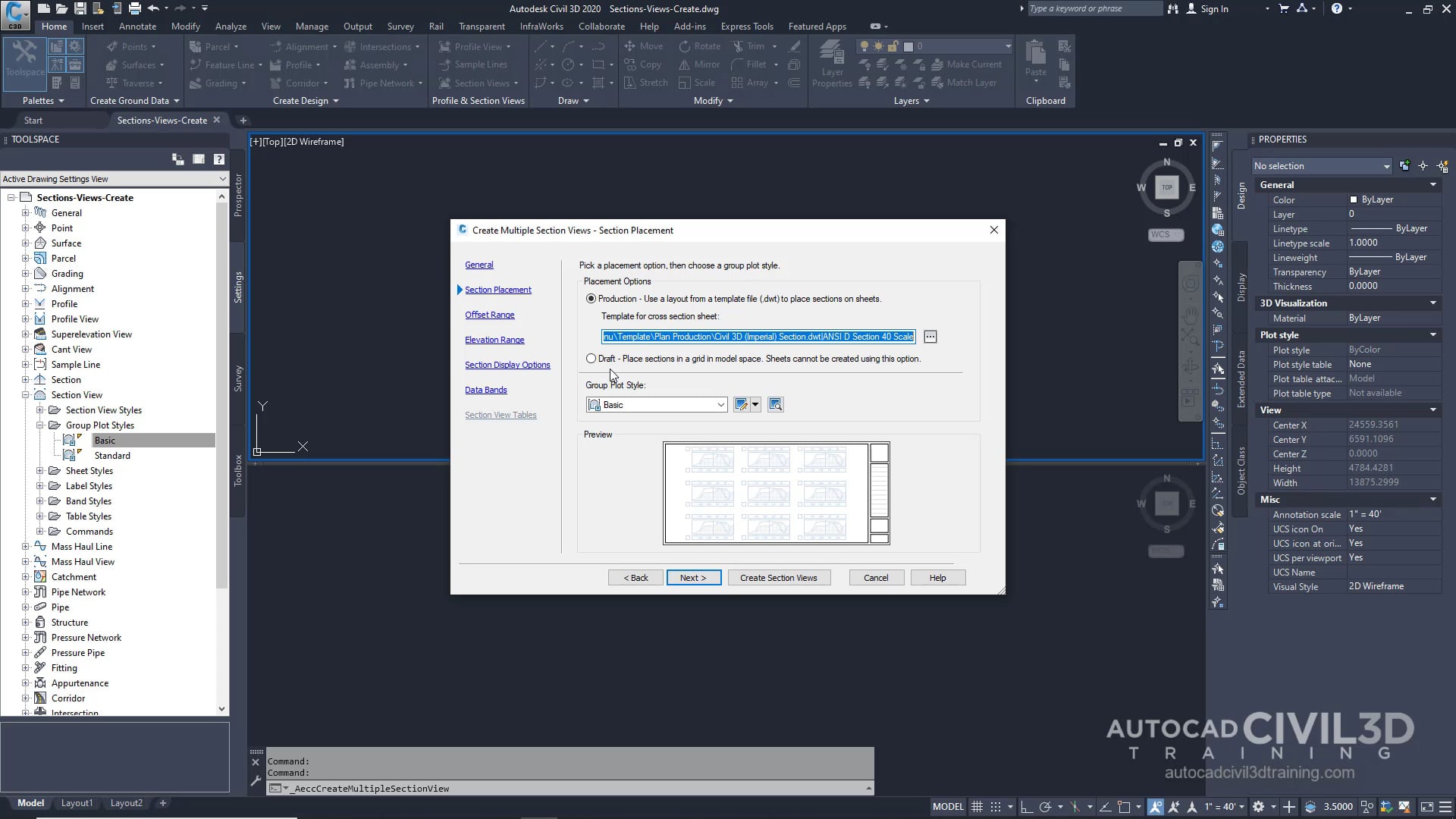Viewport: 1456px width, 819px height.
Task: Select the Move tool from Modify panel
Action: [x=644, y=45]
